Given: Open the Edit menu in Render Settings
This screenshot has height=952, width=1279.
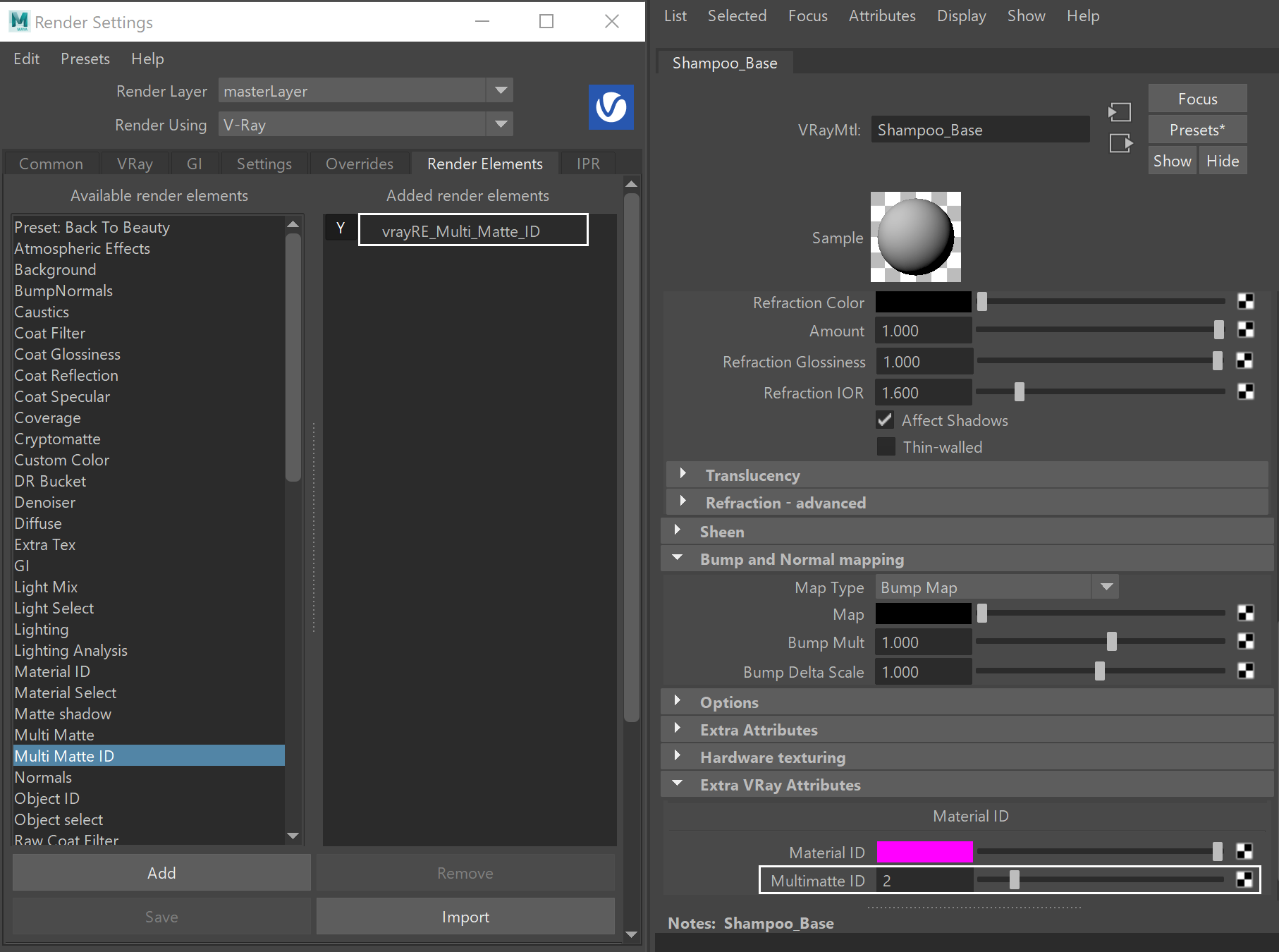Looking at the screenshot, I should coord(26,59).
